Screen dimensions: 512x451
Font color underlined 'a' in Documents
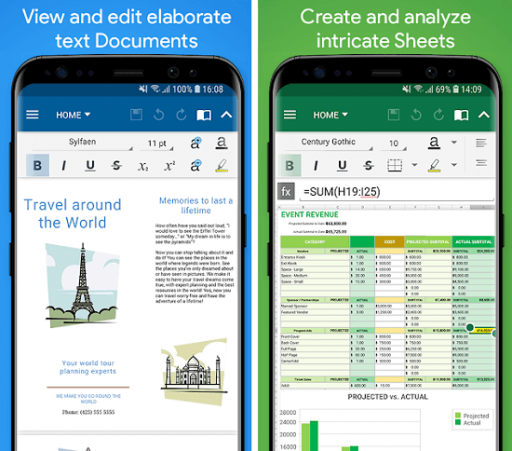tap(221, 143)
